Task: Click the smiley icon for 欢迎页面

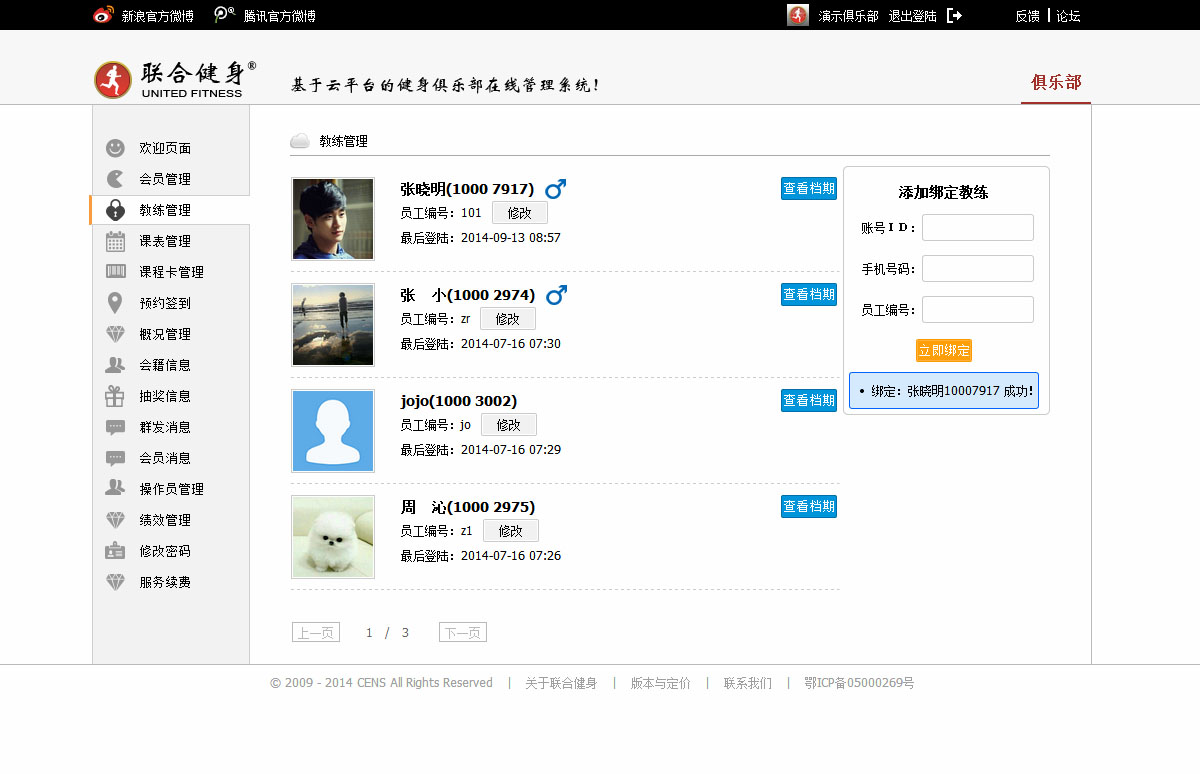Action: point(116,148)
